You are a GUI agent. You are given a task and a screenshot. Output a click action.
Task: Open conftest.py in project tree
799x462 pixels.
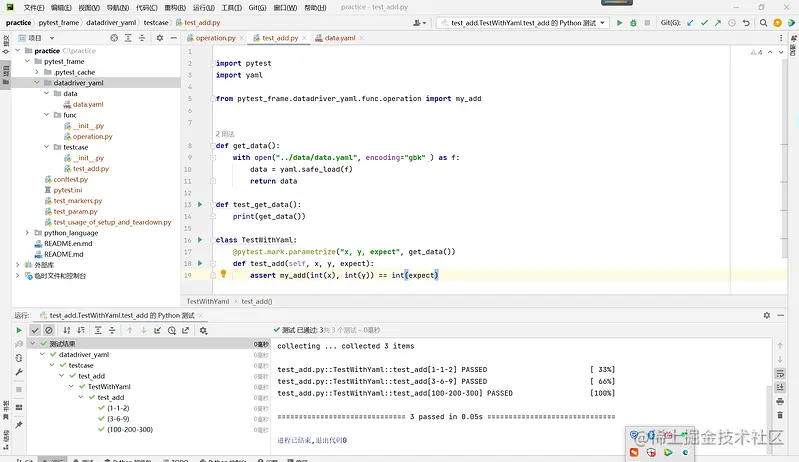70,179
